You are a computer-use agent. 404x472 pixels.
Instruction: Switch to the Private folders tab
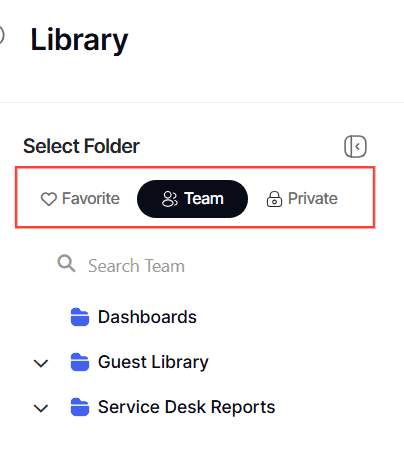click(302, 199)
